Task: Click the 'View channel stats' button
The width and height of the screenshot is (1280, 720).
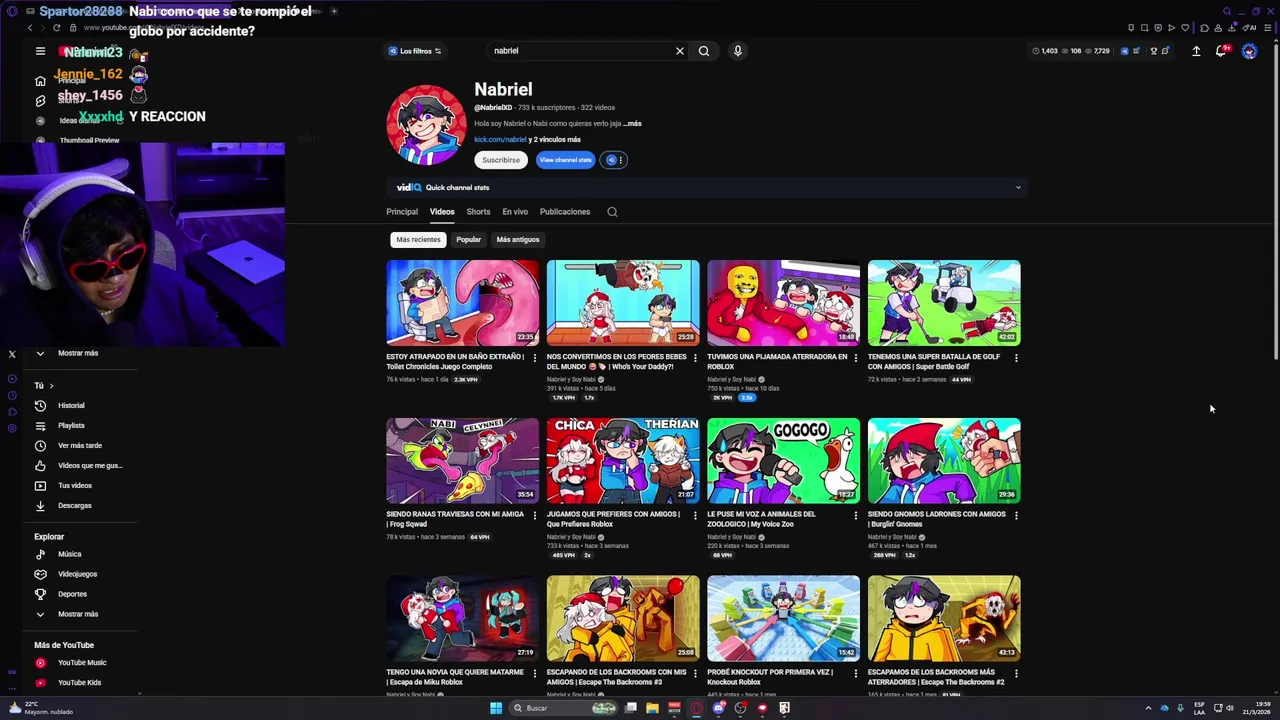Action: pyautogui.click(x=566, y=160)
